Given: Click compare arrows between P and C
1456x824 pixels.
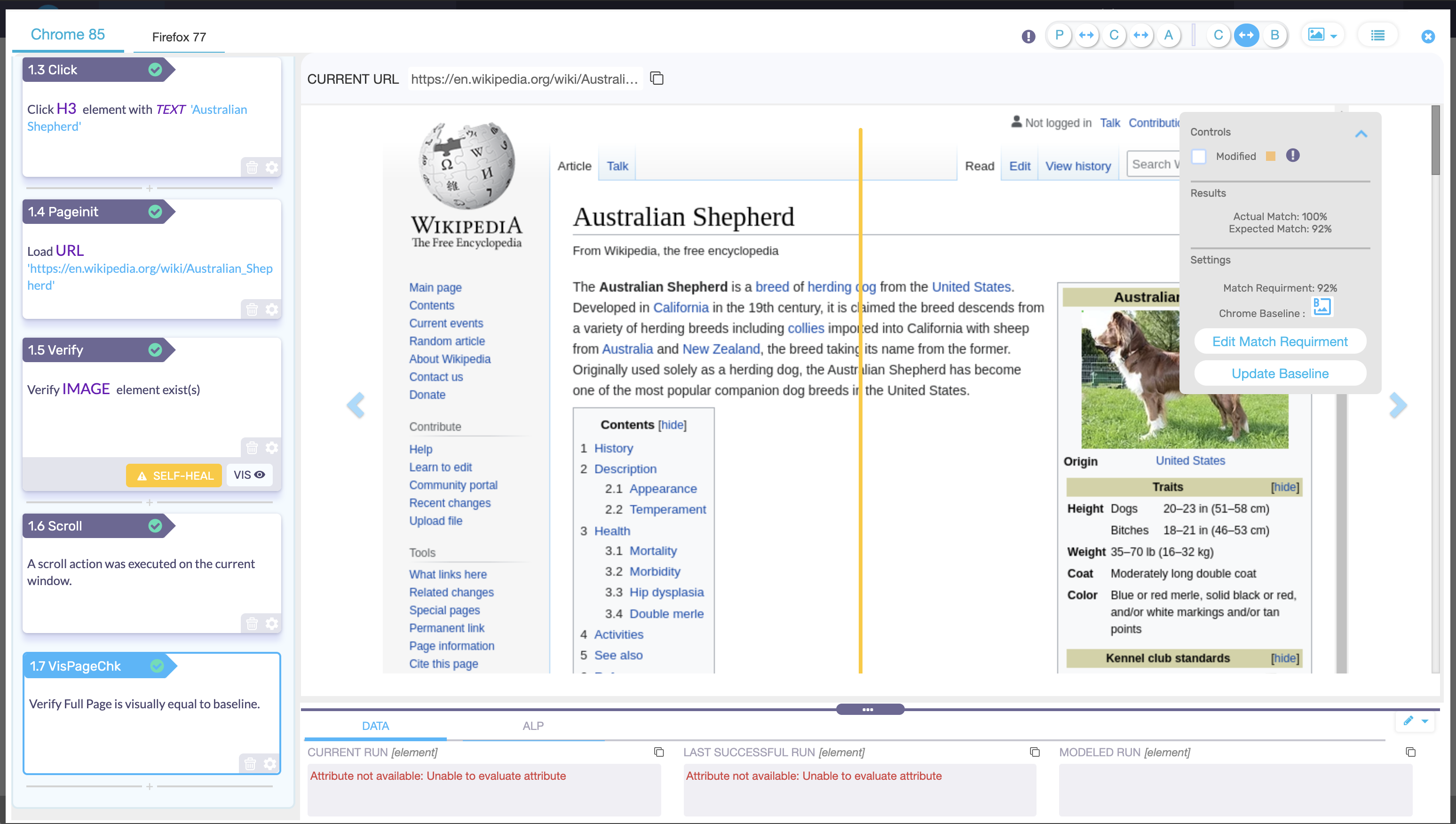Looking at the screenshot, I should tap(1086, 36).
